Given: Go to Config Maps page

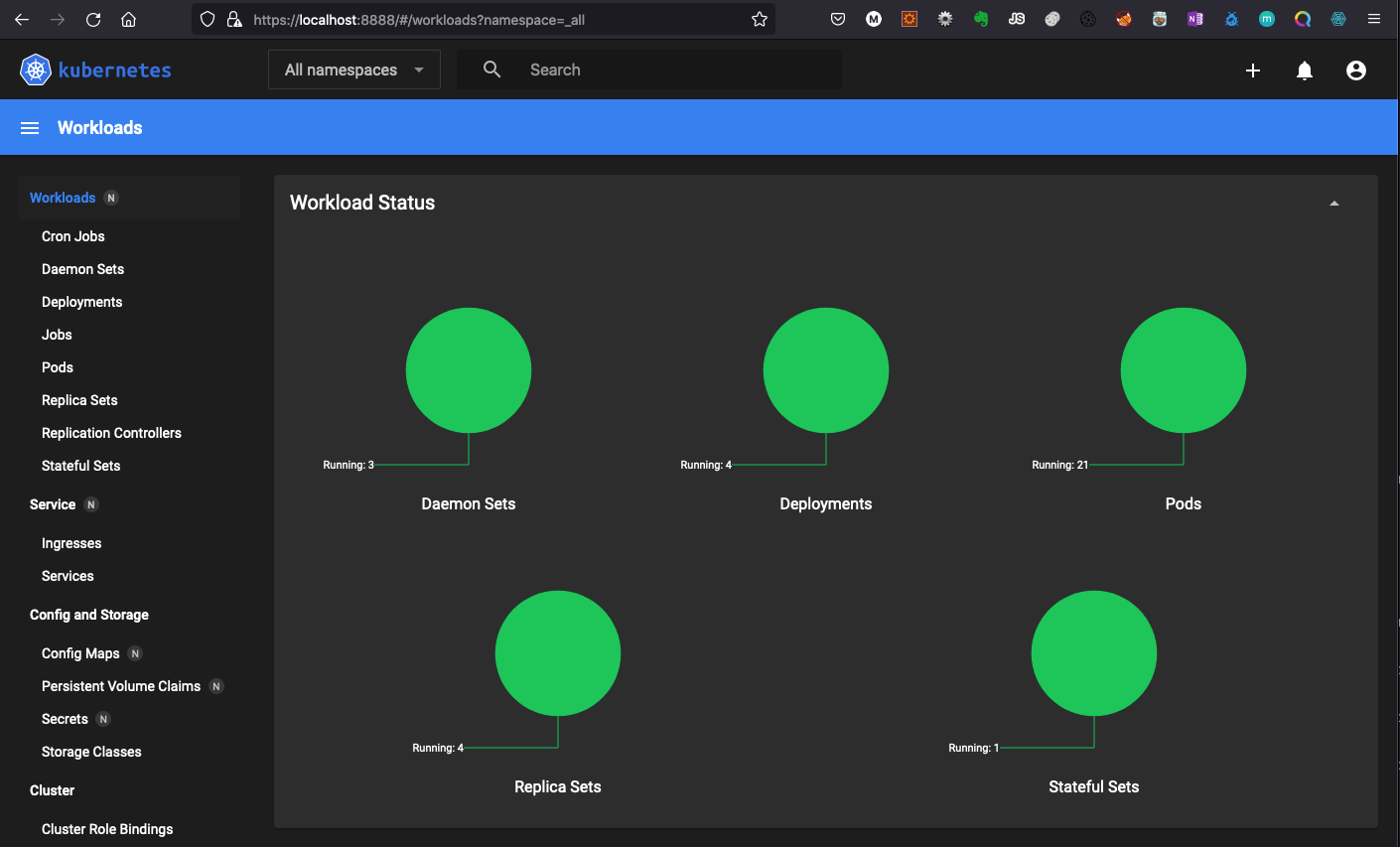Looking at the screenshot, I should (80, 653).
